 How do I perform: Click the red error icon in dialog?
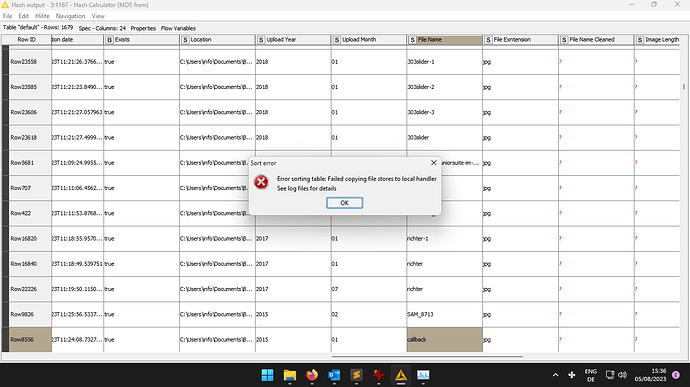coord(261,182)
